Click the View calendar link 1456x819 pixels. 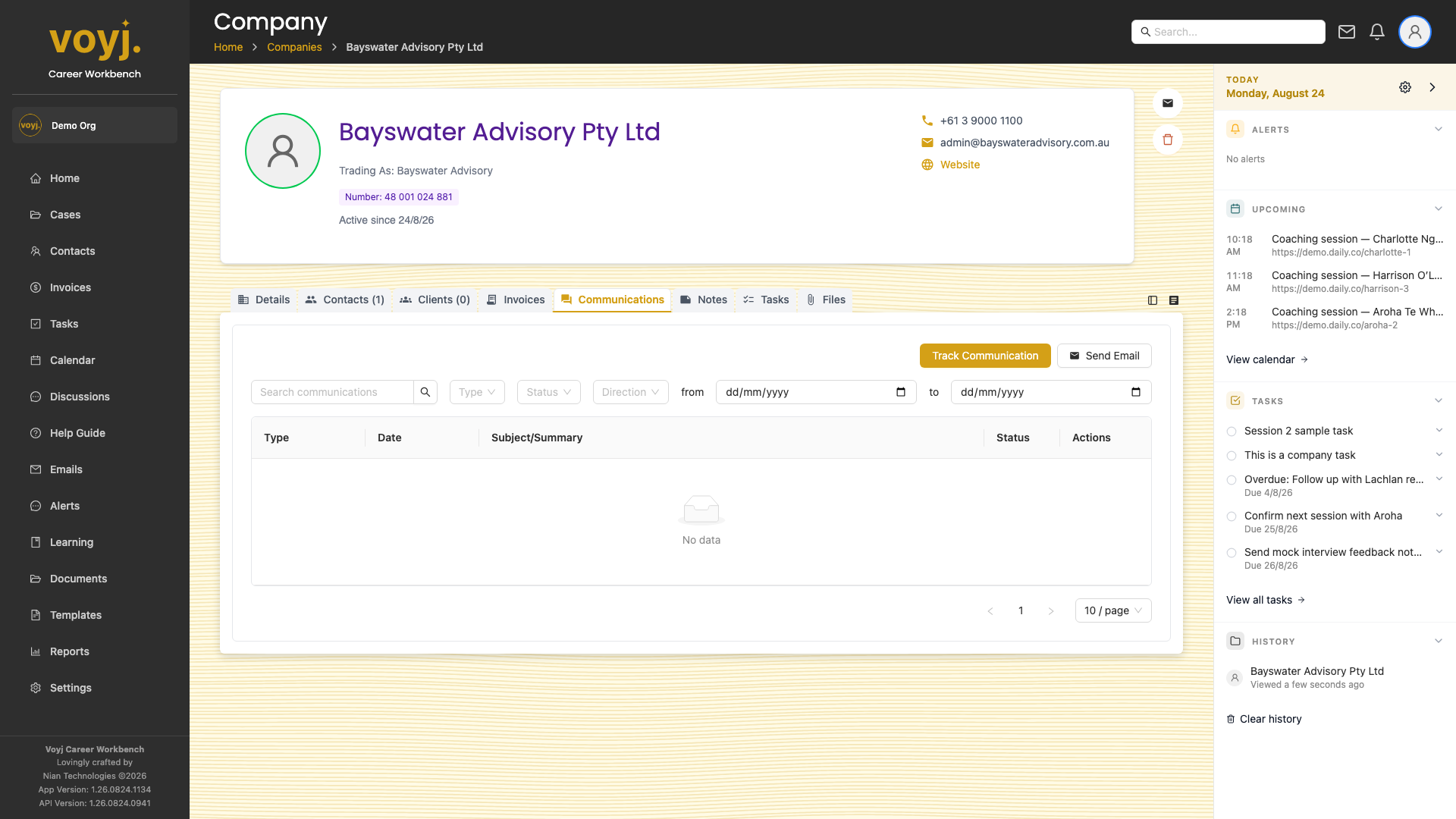pyautogui.click(x=1267, y=359)
